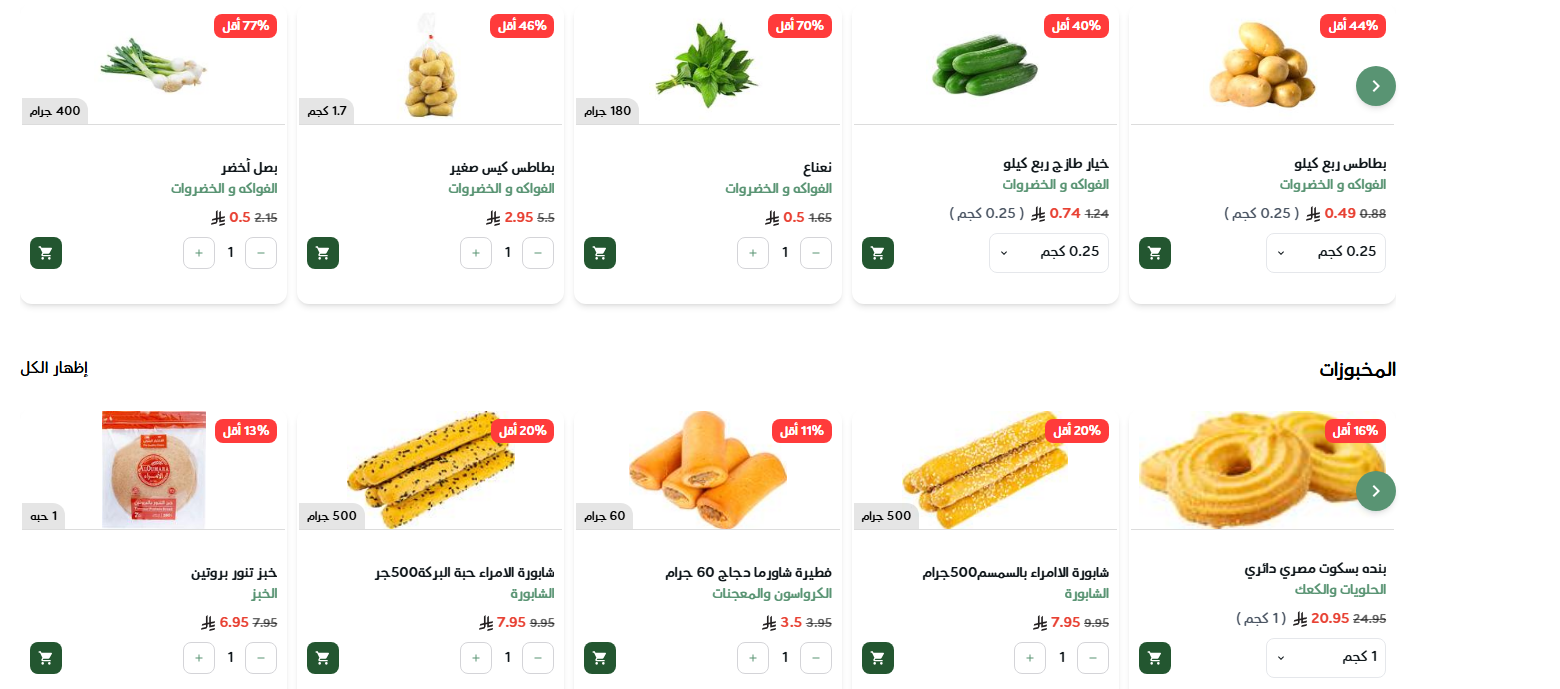1560x689 pixels.
Task: Advance المخبوزات carousel with arrow button
Action: click(x=1376, y=491)
